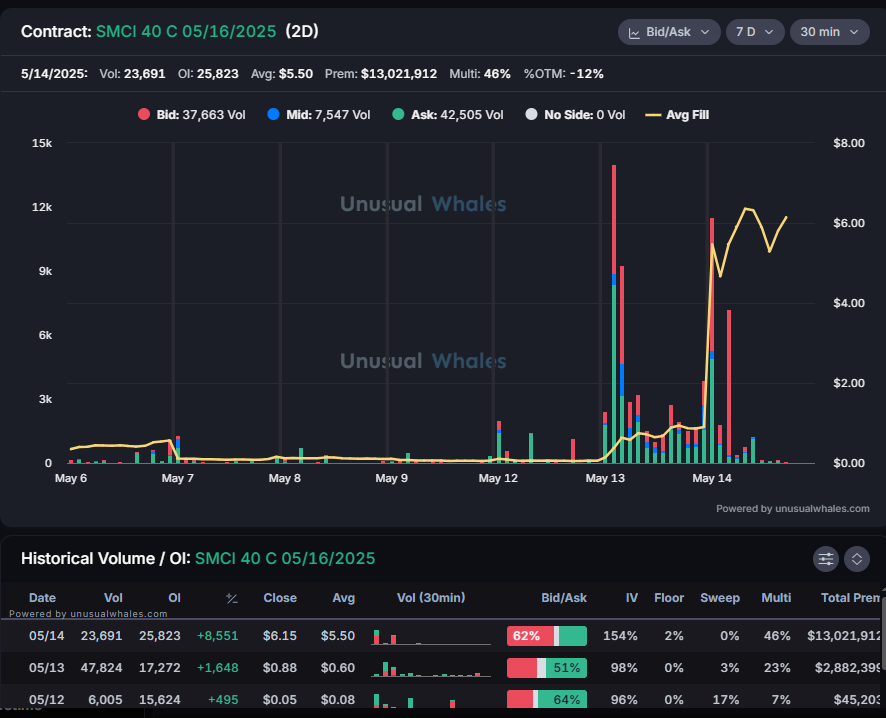Click the May 13 x-axis label
The width and height of the screenshot is (886, 718).
[x=605, y=478]
